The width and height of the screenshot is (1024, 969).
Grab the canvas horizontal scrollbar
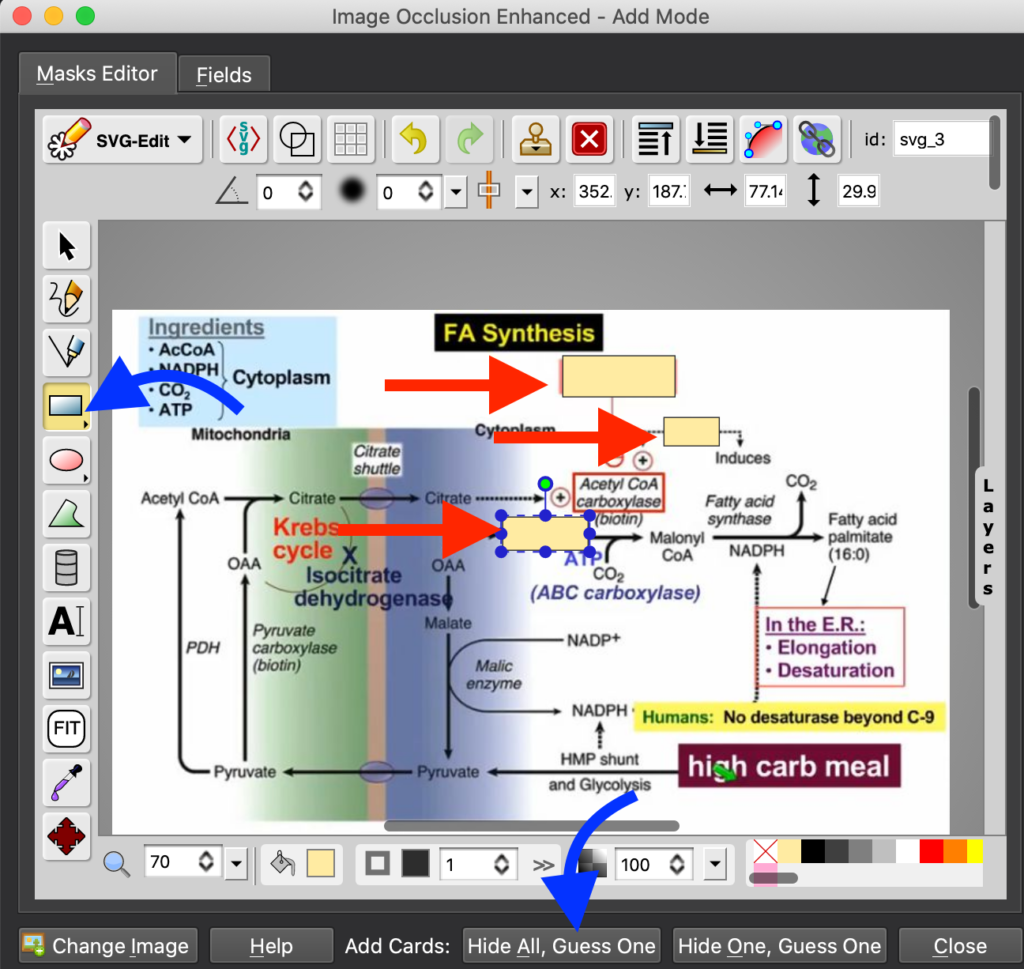[532, 826]
